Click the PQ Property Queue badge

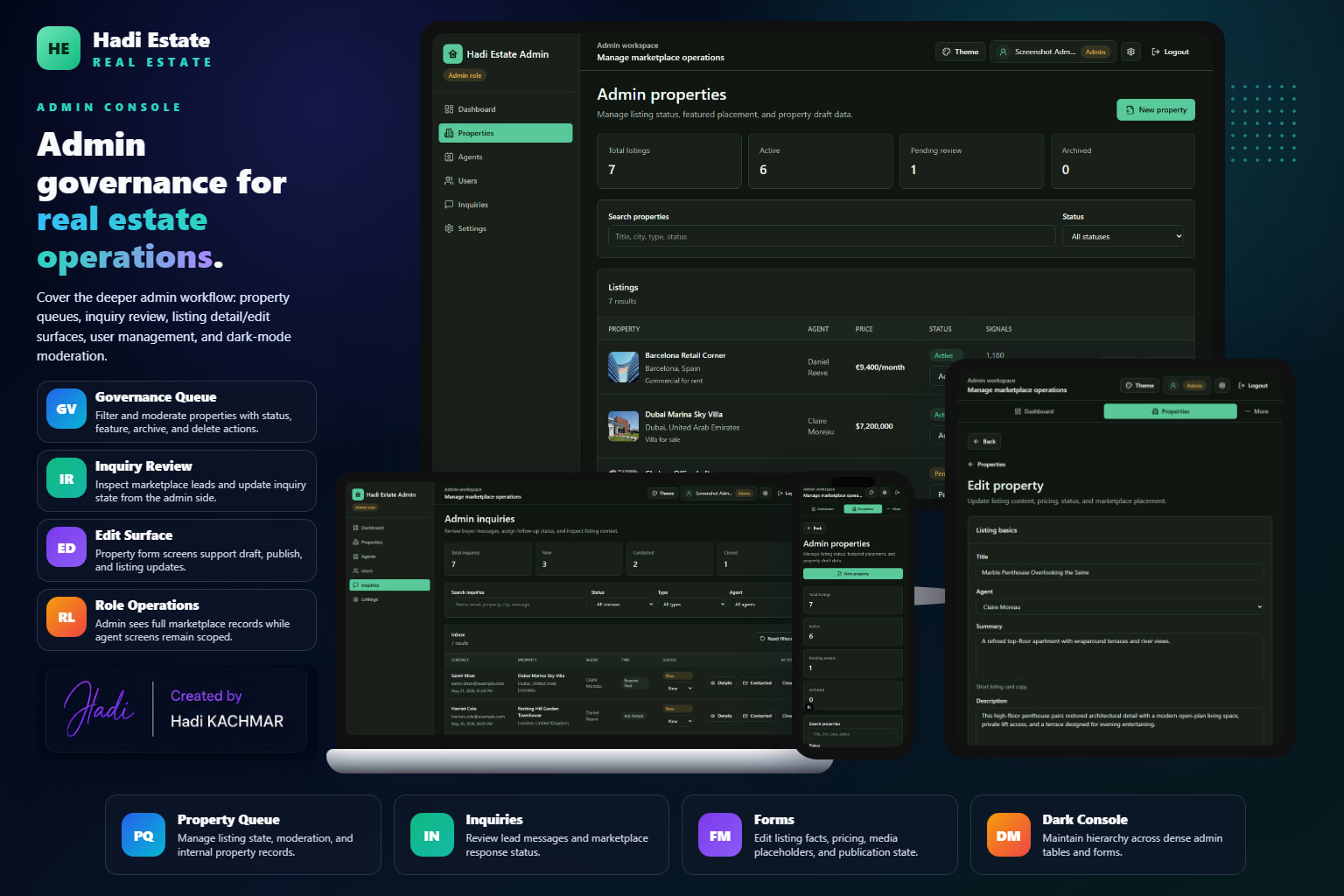point(143,836)
